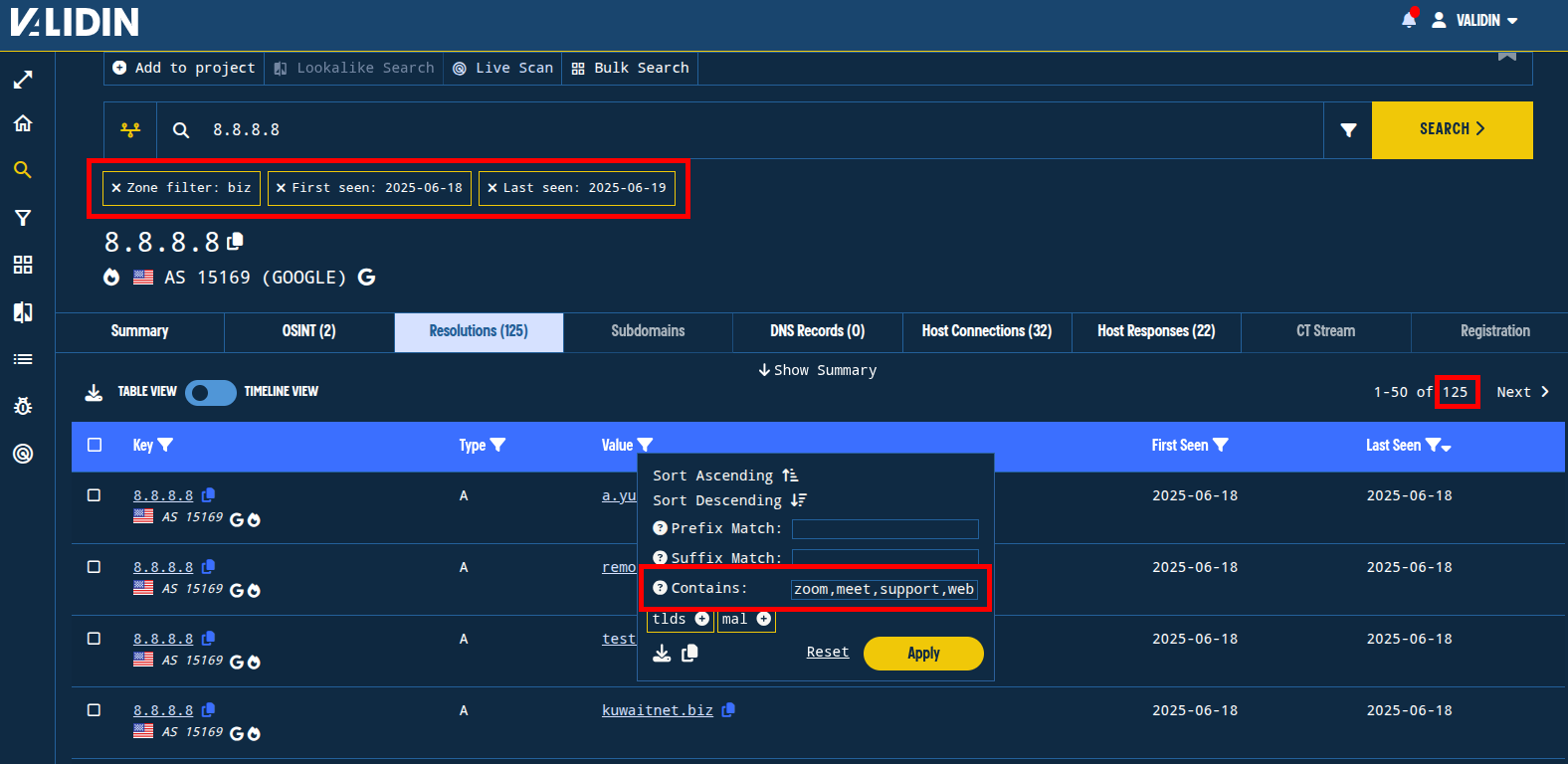Remove the First seen: 2025-06-18 filter
1568x764 pixels.
point(282,188)
